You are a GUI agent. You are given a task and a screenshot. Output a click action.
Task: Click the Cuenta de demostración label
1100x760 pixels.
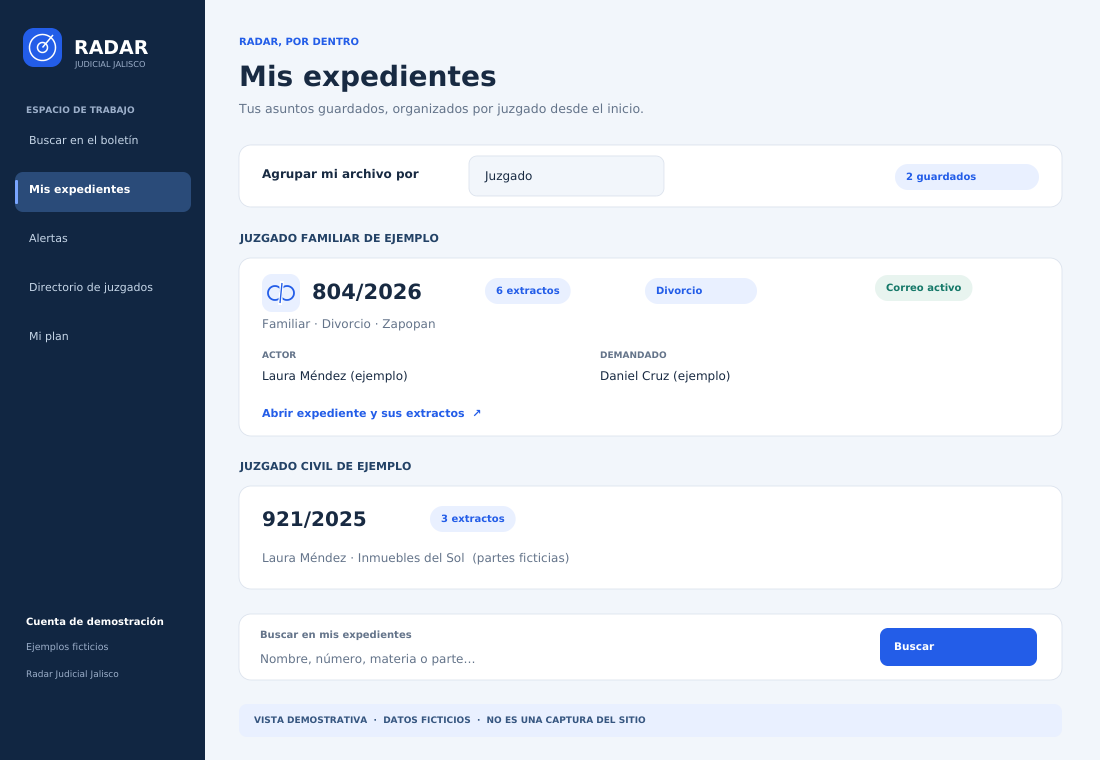(95, 622)
